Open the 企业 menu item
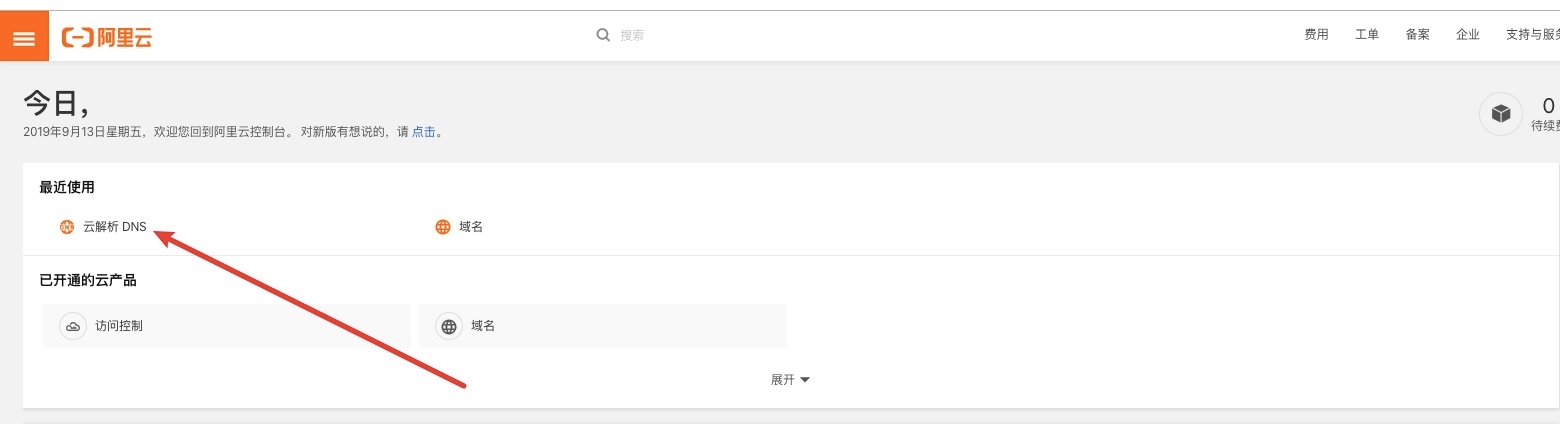1560x424 pixels. (x=1468, y=35)
